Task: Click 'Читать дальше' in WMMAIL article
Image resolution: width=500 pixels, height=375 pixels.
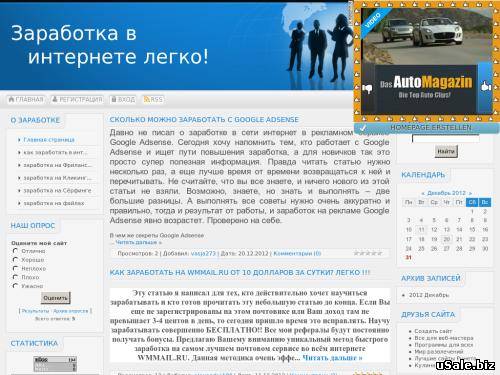Action: pyautogui.click(x=332, y=358)
